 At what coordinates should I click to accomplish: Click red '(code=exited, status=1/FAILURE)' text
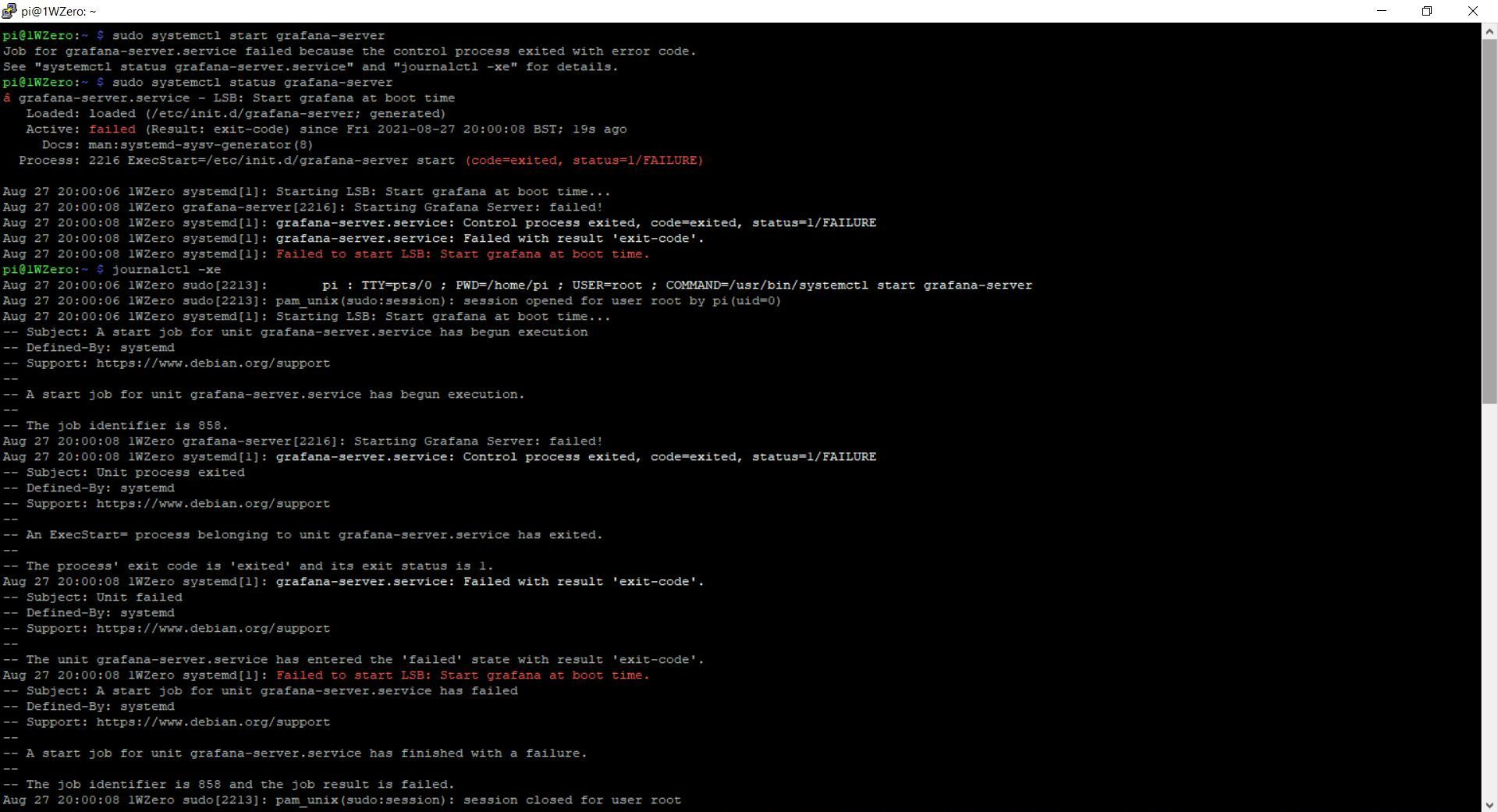point(584,160)
